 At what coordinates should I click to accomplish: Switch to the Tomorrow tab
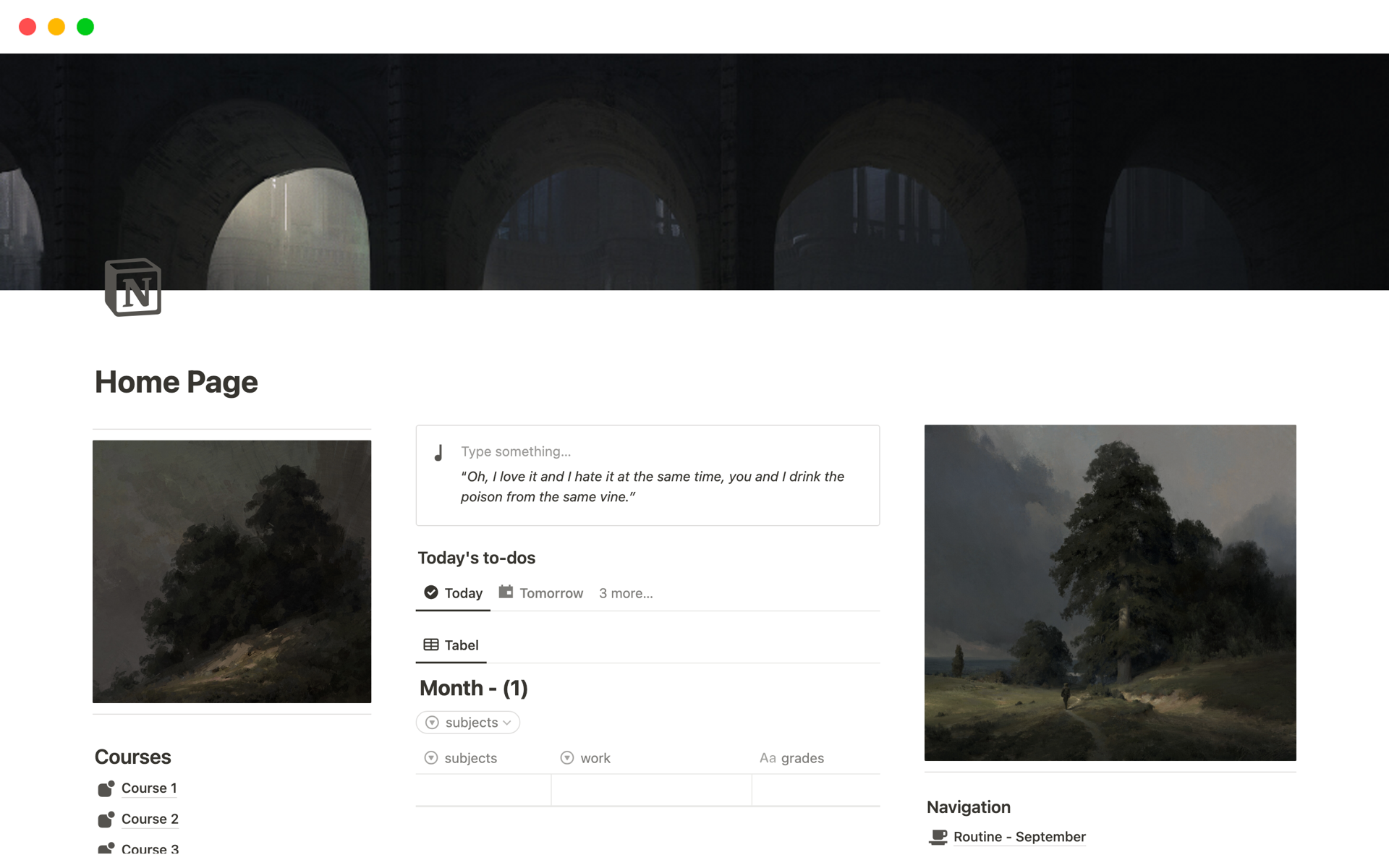(541, 593)
